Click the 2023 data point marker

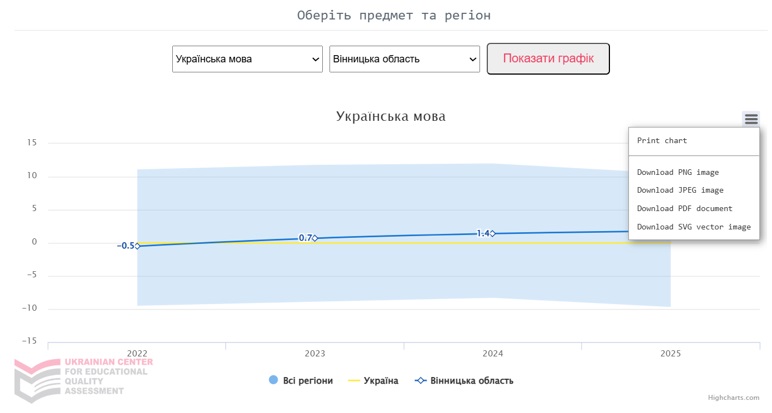[x=315, y=238]
